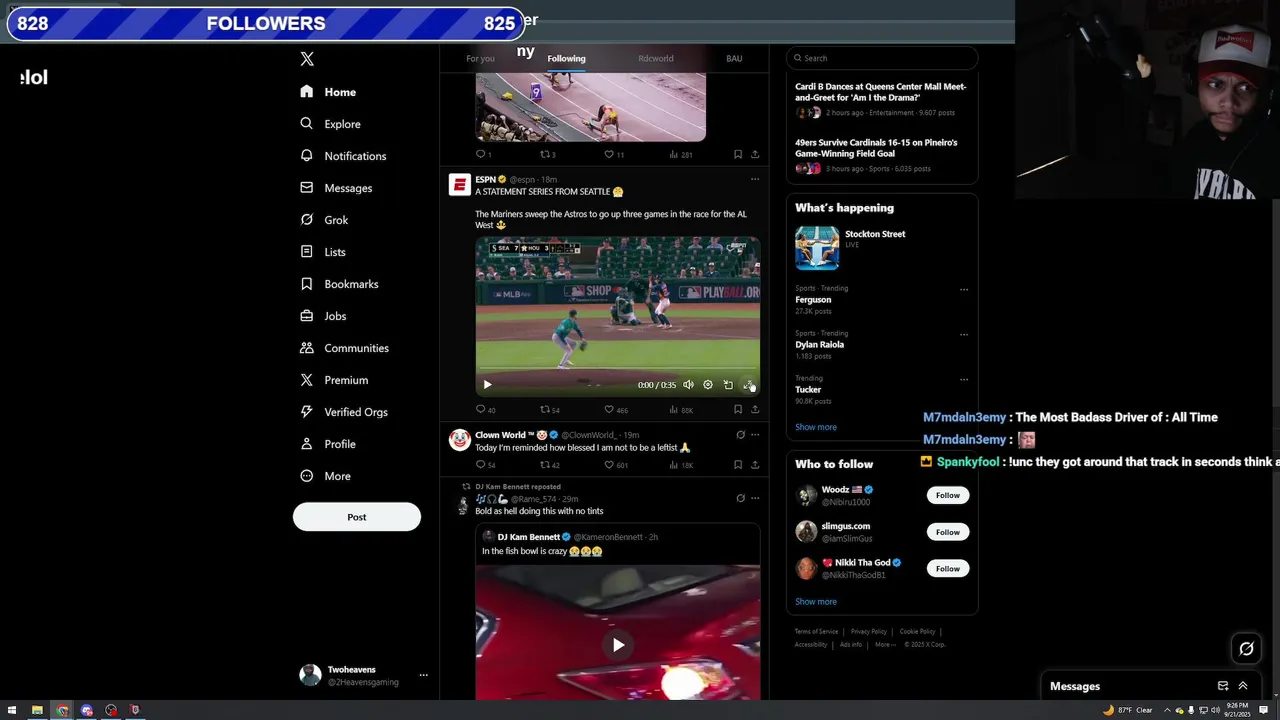View analytics of ESPN post (88K)
1280x720 pixels.
tap(681, 410)
